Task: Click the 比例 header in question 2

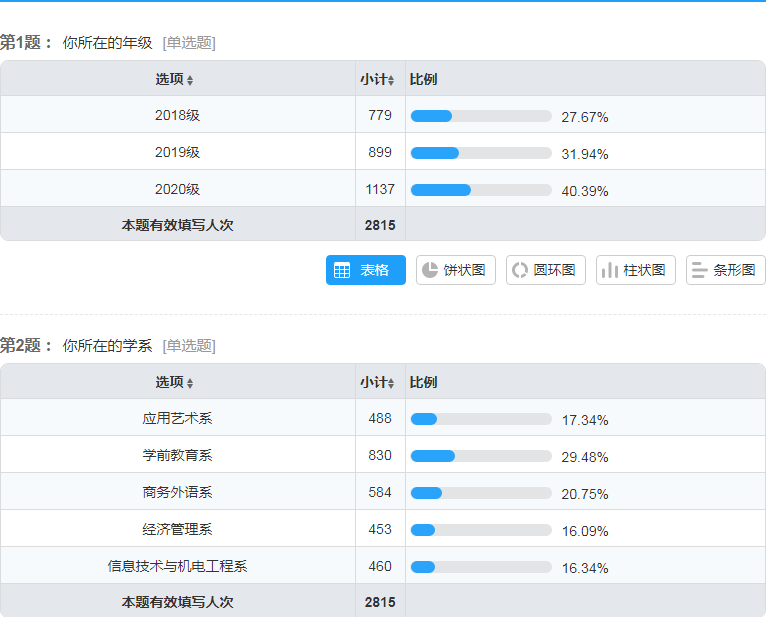Action: [423, 382]
